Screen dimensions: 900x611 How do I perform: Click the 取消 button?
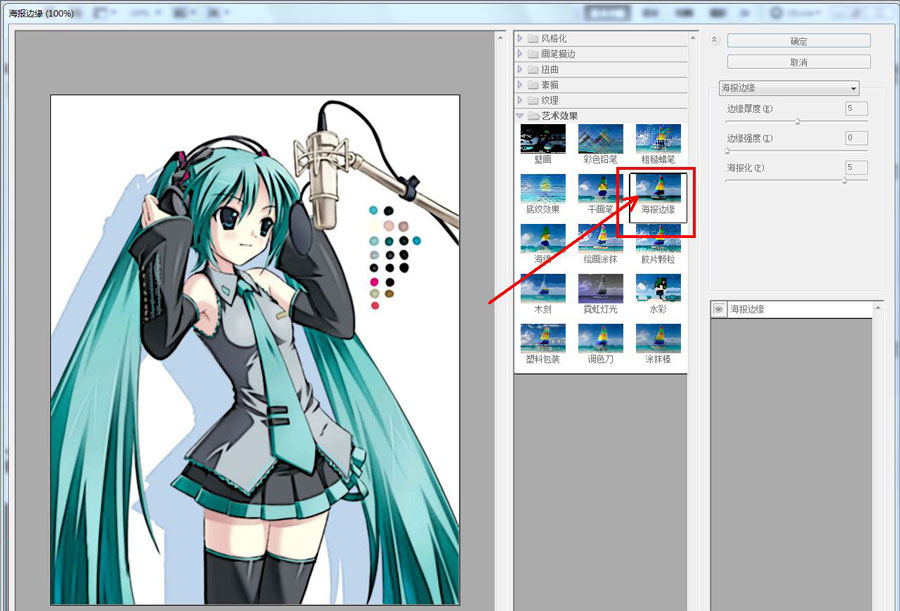click(798, 62)
